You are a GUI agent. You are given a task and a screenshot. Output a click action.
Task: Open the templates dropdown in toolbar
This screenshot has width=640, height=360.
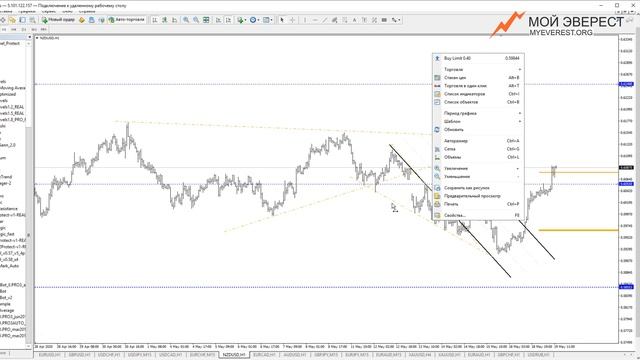pyautogui.click(x=268, y=20)
